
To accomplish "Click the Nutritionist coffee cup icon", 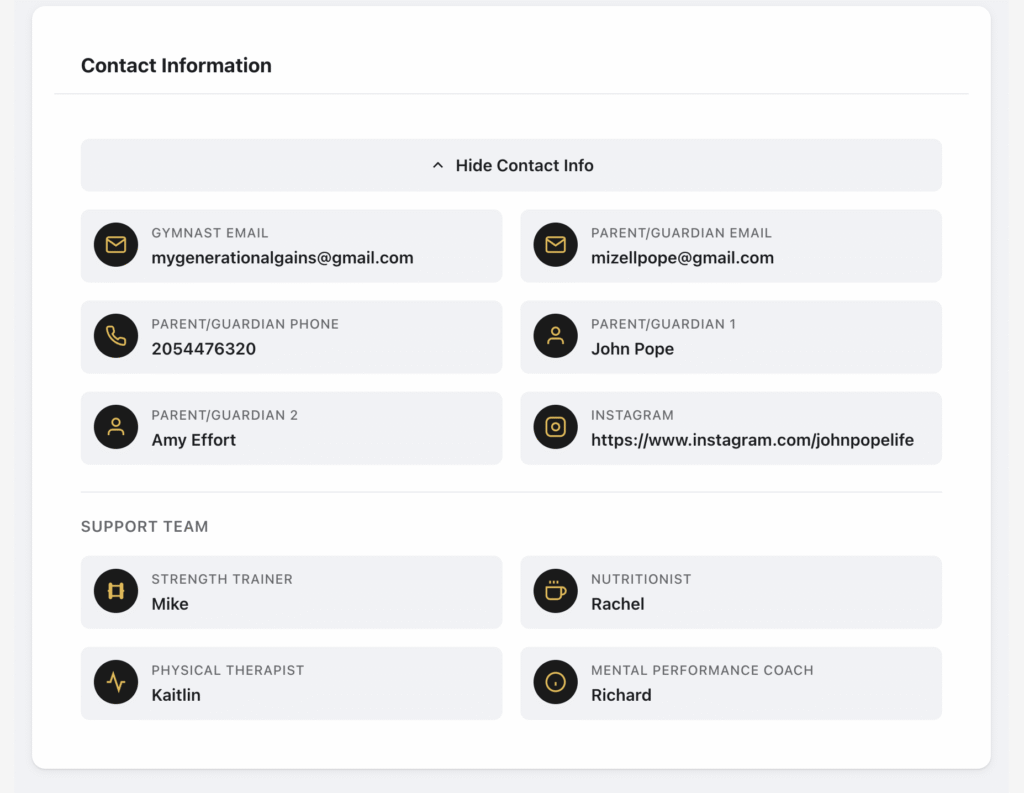I will 555,591.
